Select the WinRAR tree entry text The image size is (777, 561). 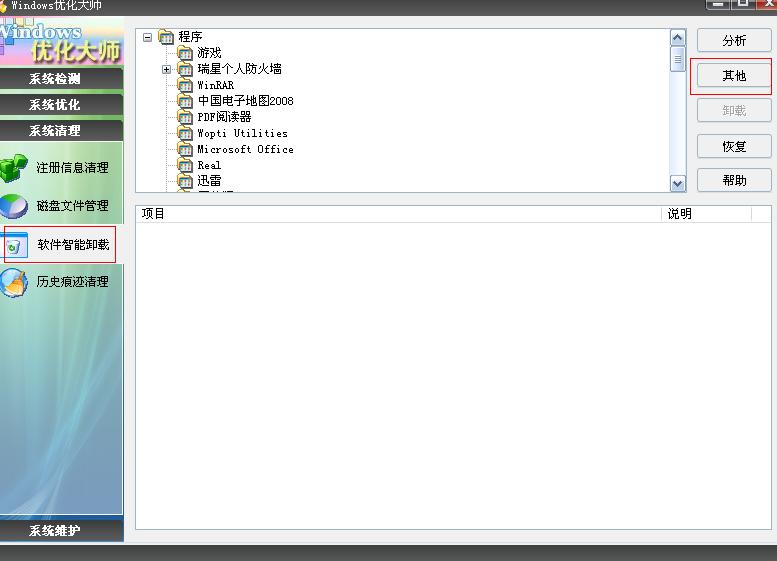pyautogui.click(x=216, y=85)
